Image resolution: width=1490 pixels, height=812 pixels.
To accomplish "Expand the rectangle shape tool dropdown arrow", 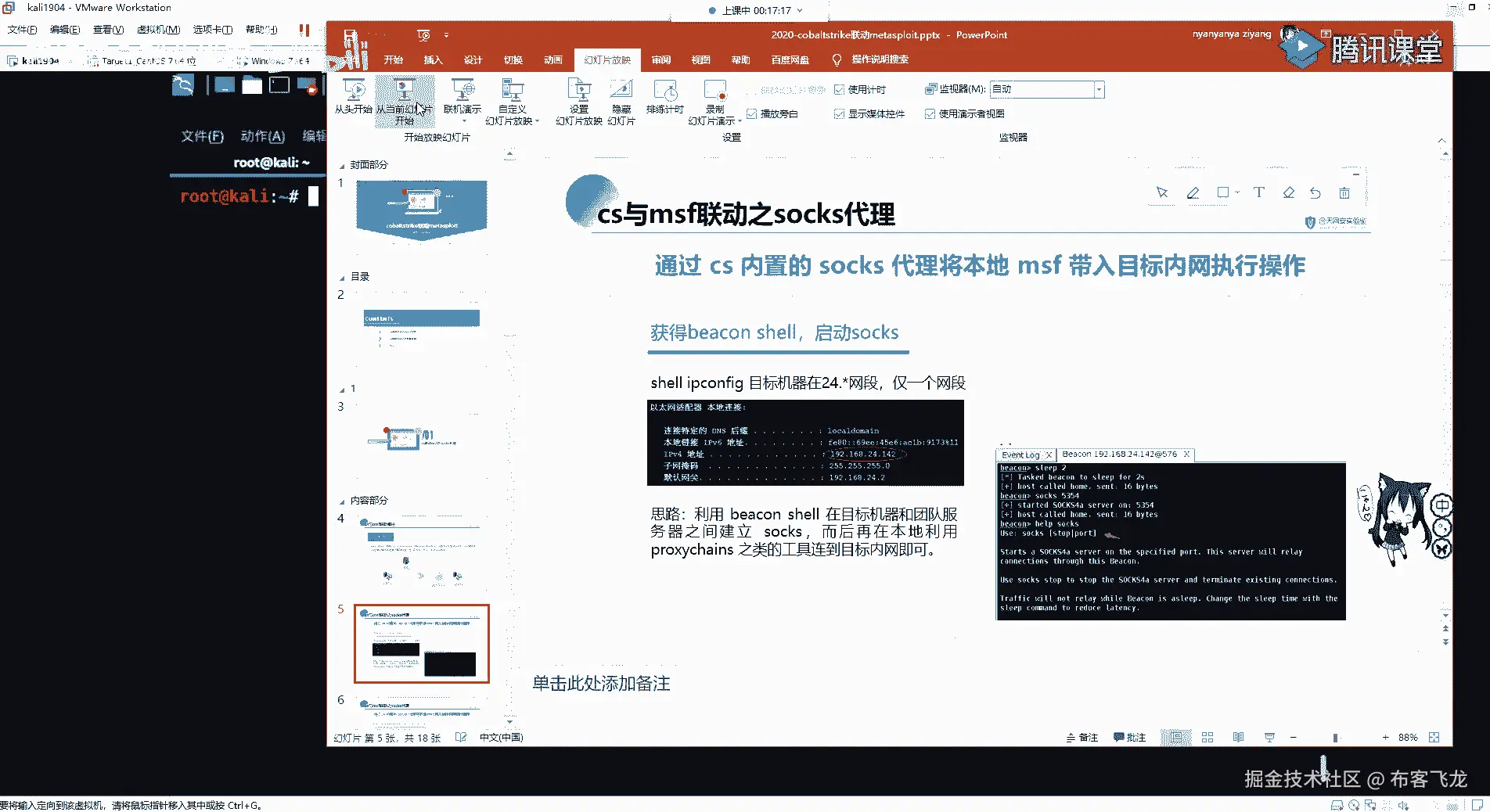I will pyautogui.click(x=1237, y=192).
